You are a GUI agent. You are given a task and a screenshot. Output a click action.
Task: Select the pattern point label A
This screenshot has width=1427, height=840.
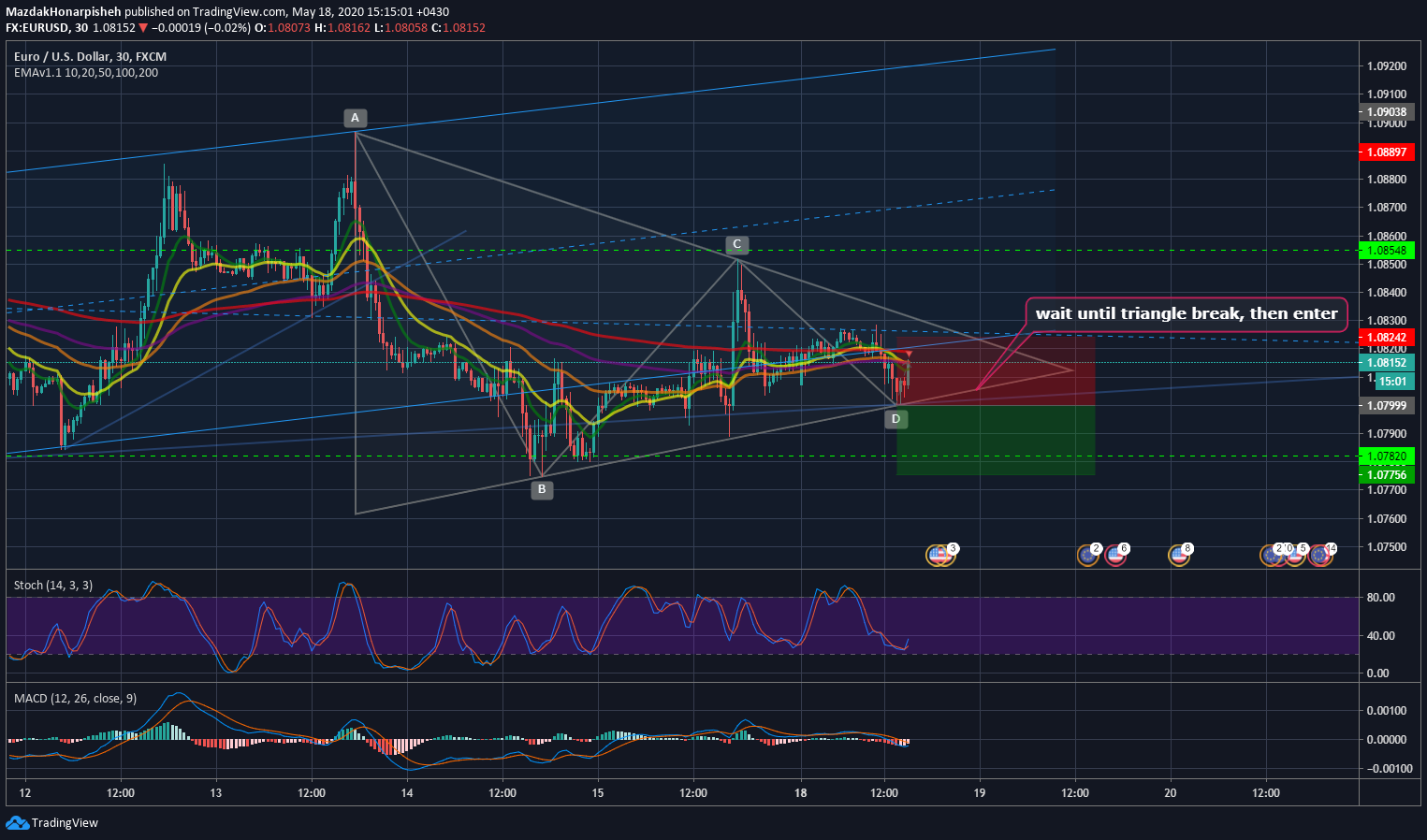point(356,118)
